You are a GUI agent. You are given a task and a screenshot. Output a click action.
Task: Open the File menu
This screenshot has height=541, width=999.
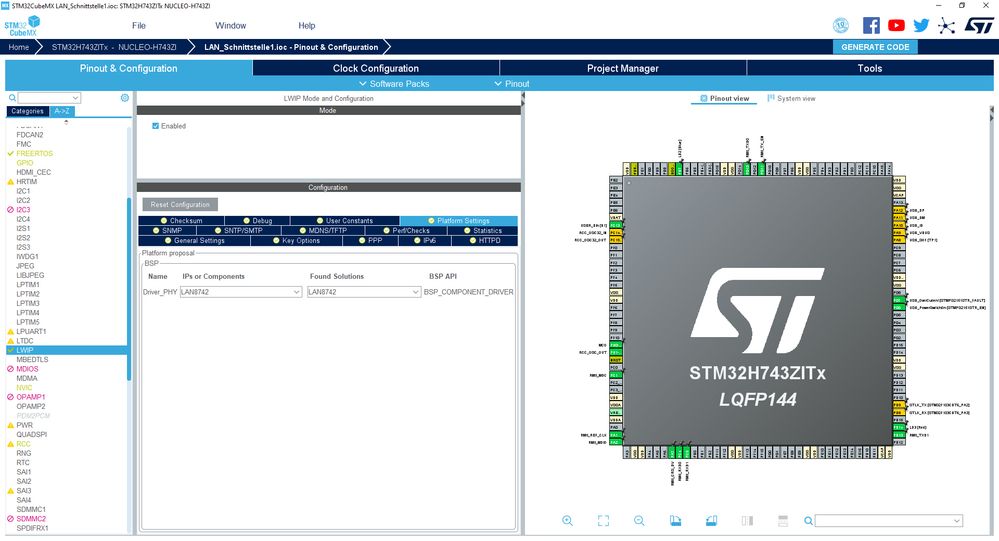(139, 25)
